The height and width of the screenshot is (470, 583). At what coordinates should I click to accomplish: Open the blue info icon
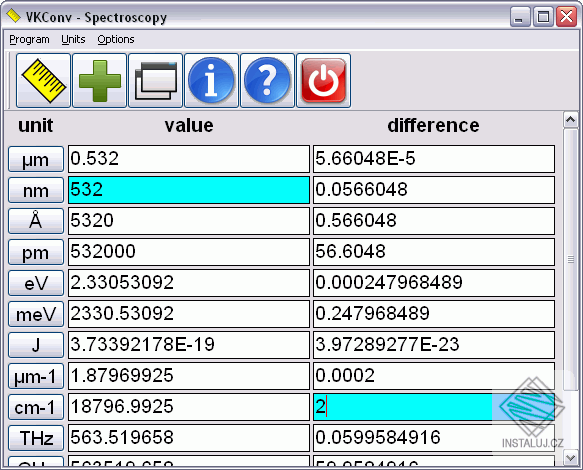click(x=211, y=80)
